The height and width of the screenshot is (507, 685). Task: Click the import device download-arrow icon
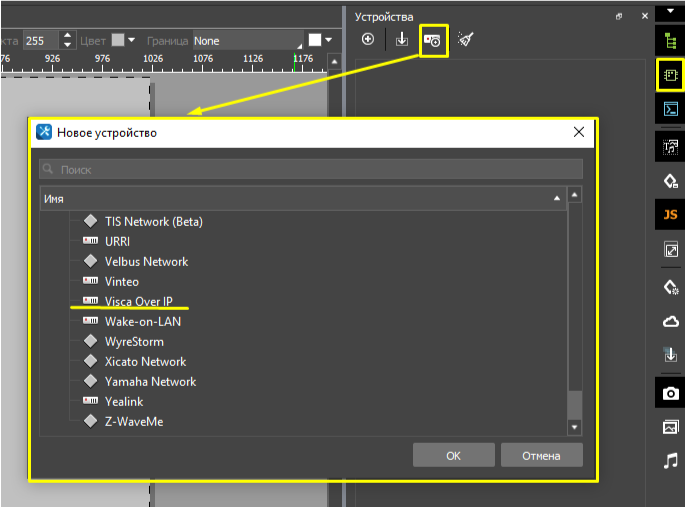(401, 40)
